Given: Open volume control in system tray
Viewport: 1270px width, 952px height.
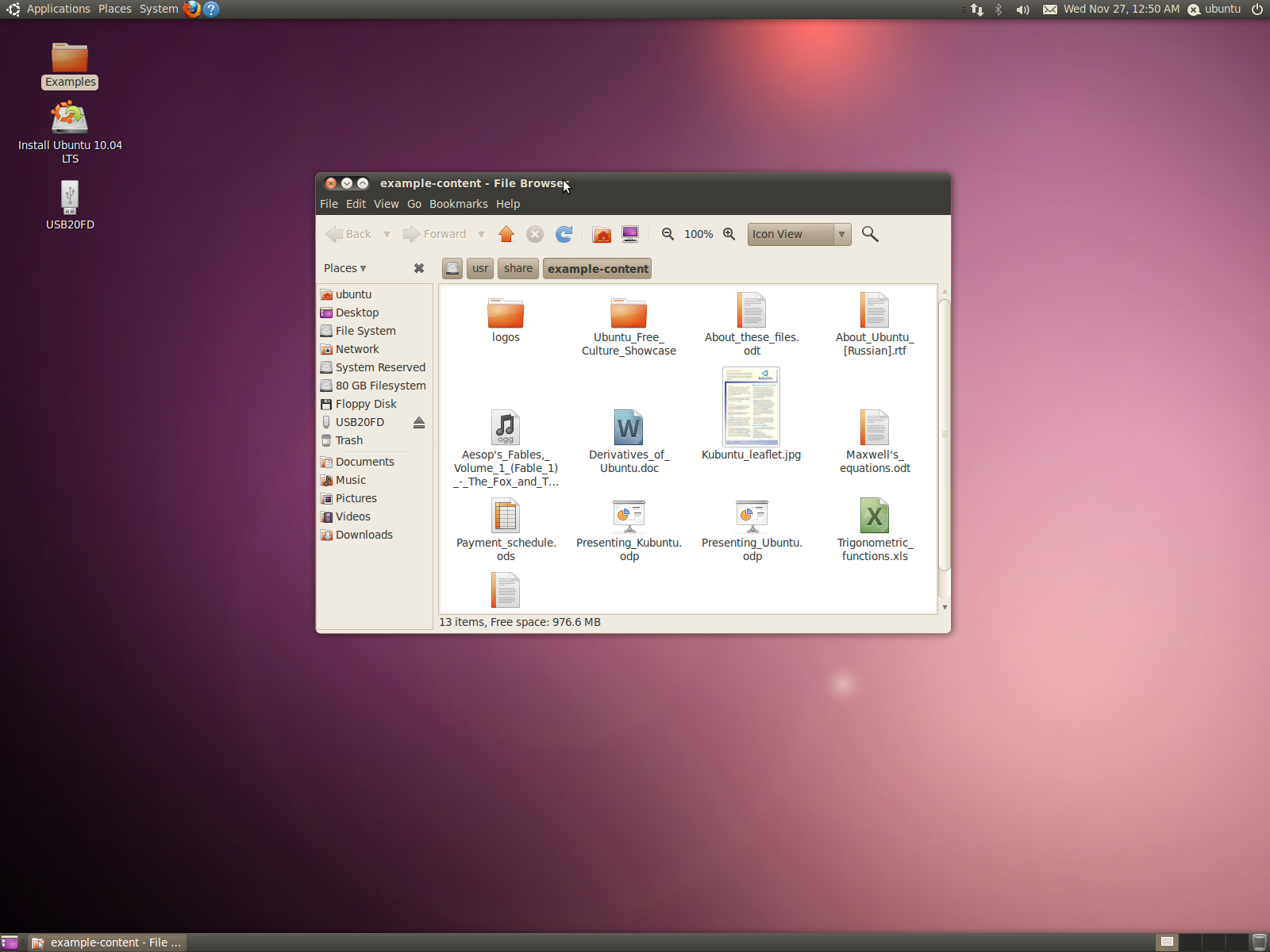Looking at the screenshot, I should point(1023,10).
